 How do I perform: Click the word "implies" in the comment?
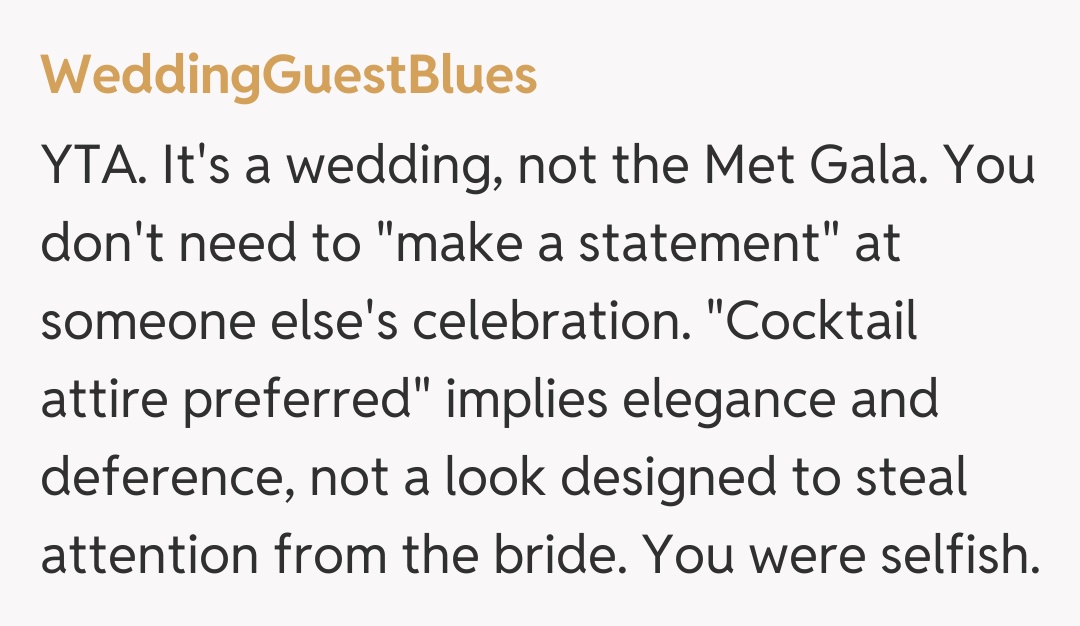pos(526,400)
